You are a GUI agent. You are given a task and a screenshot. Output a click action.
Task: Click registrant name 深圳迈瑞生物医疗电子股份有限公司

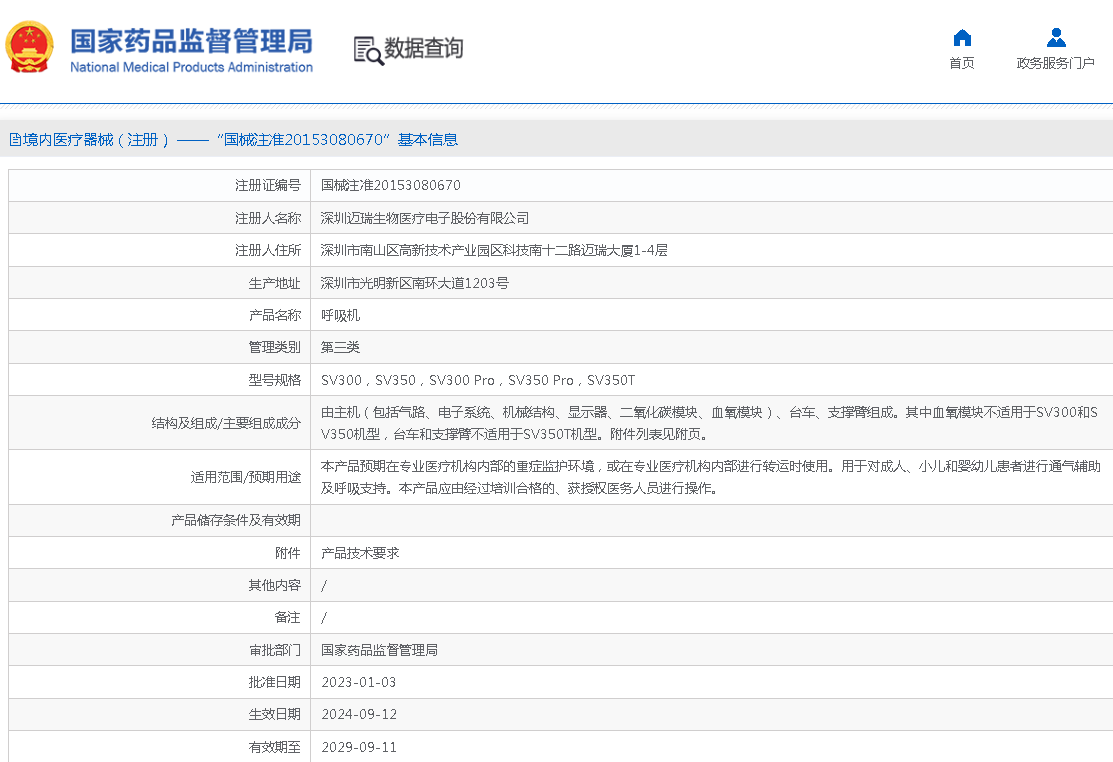(x=425, y=218)
